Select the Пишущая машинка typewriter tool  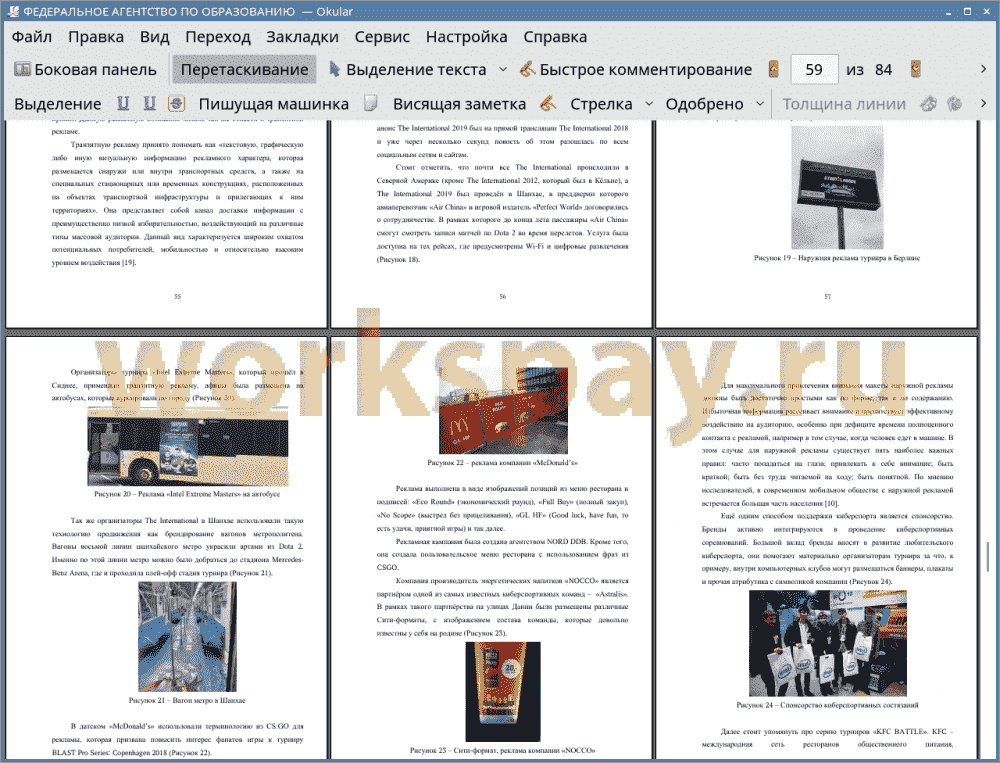[274, 104]
